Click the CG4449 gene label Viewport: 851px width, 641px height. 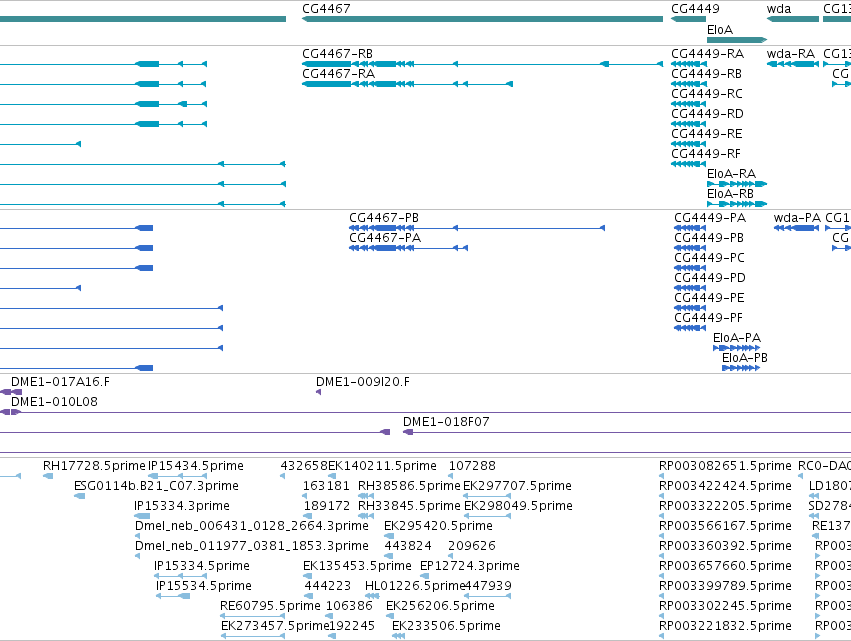coord(695,9)
